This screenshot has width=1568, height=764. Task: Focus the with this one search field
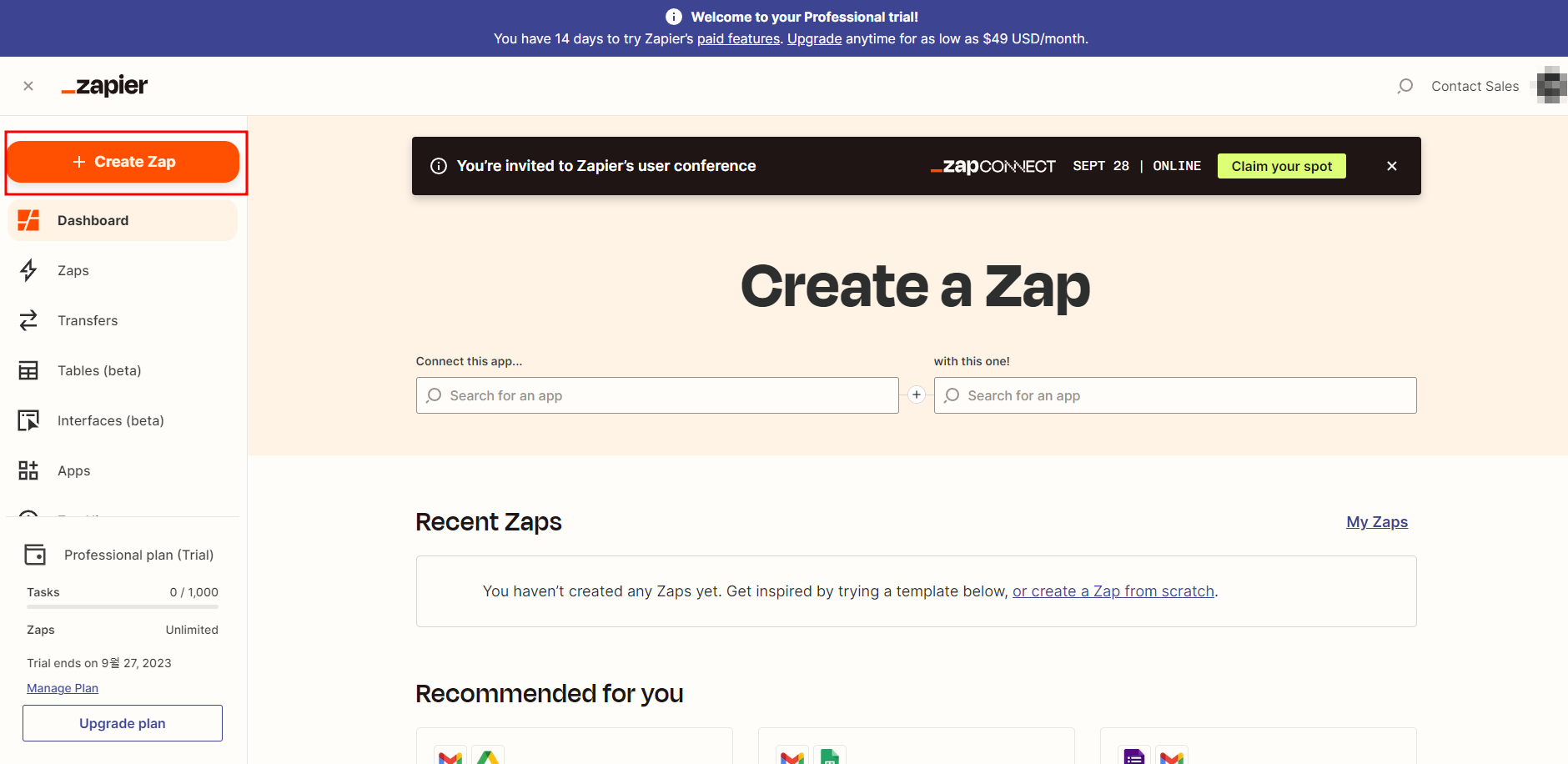point(1175,395)
